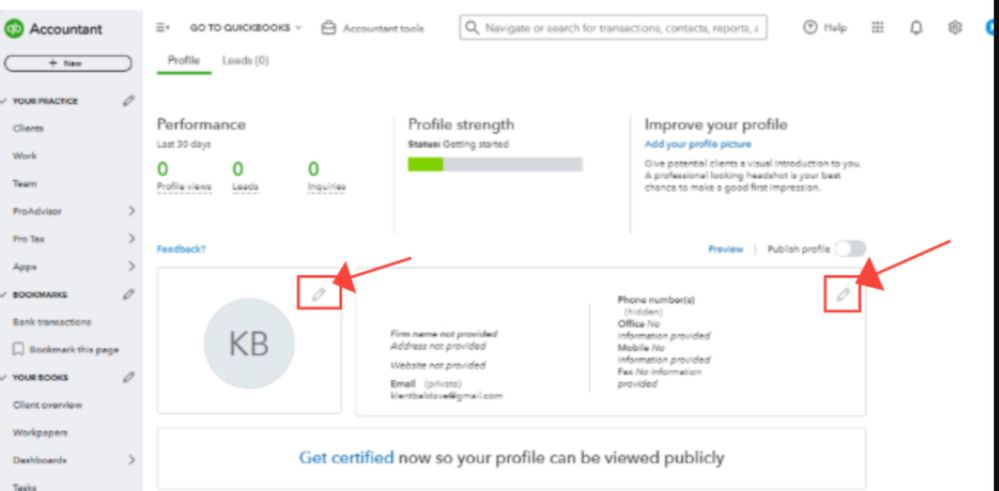This screenshot has height=491, width=999.
Task: Click the pencil icon in the contact details card
Action: [843, 294]
